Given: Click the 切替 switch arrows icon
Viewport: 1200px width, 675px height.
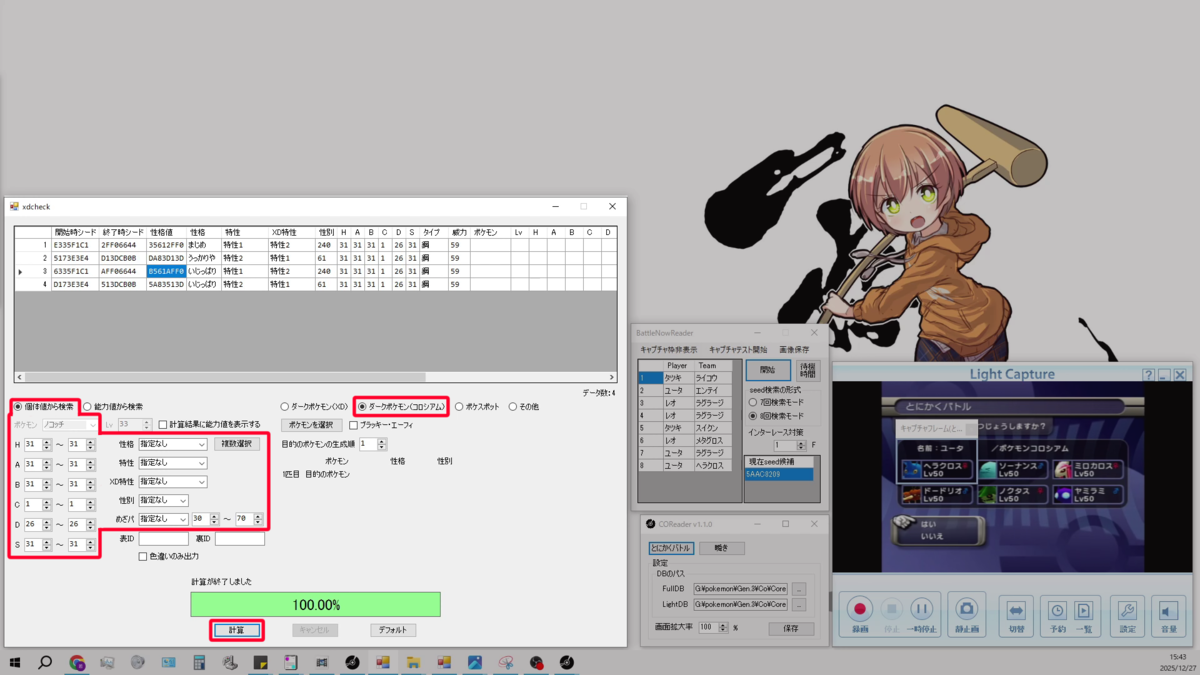Looking at the screenshot, I should point(1016,612).
